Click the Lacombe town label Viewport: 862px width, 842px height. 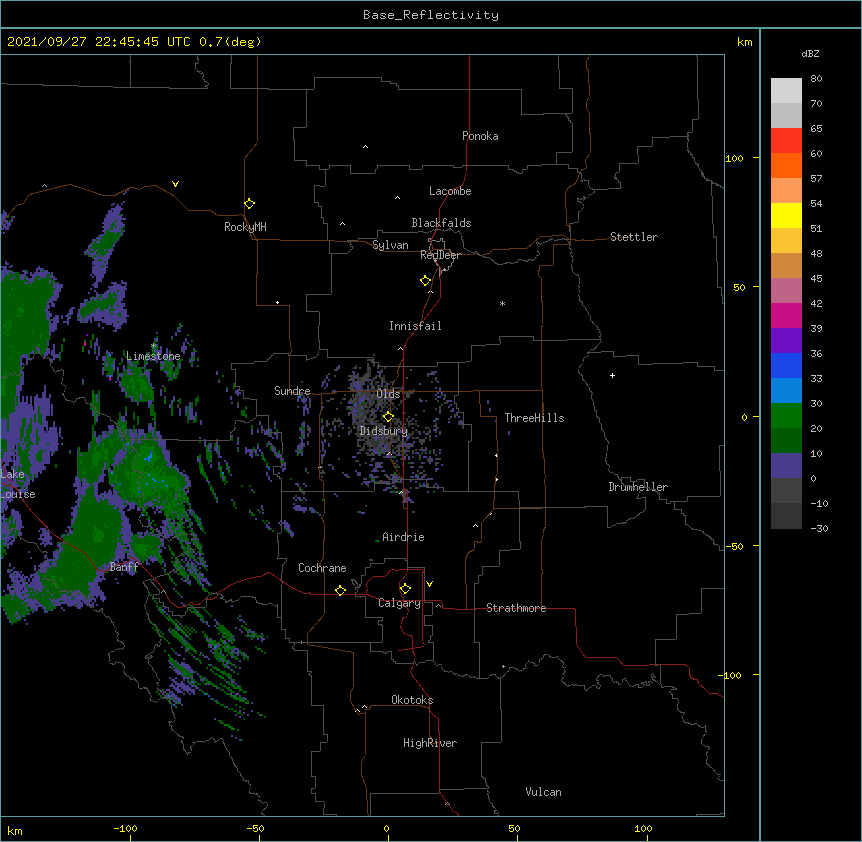click(450, 191)
